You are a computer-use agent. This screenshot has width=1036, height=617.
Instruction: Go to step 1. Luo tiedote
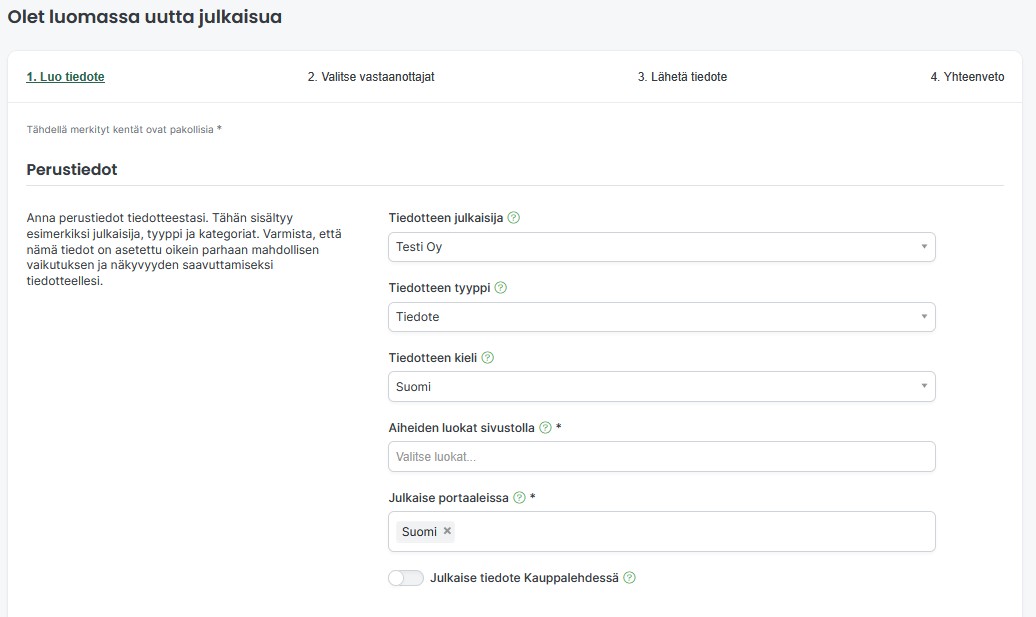click(x=65, y=77)
